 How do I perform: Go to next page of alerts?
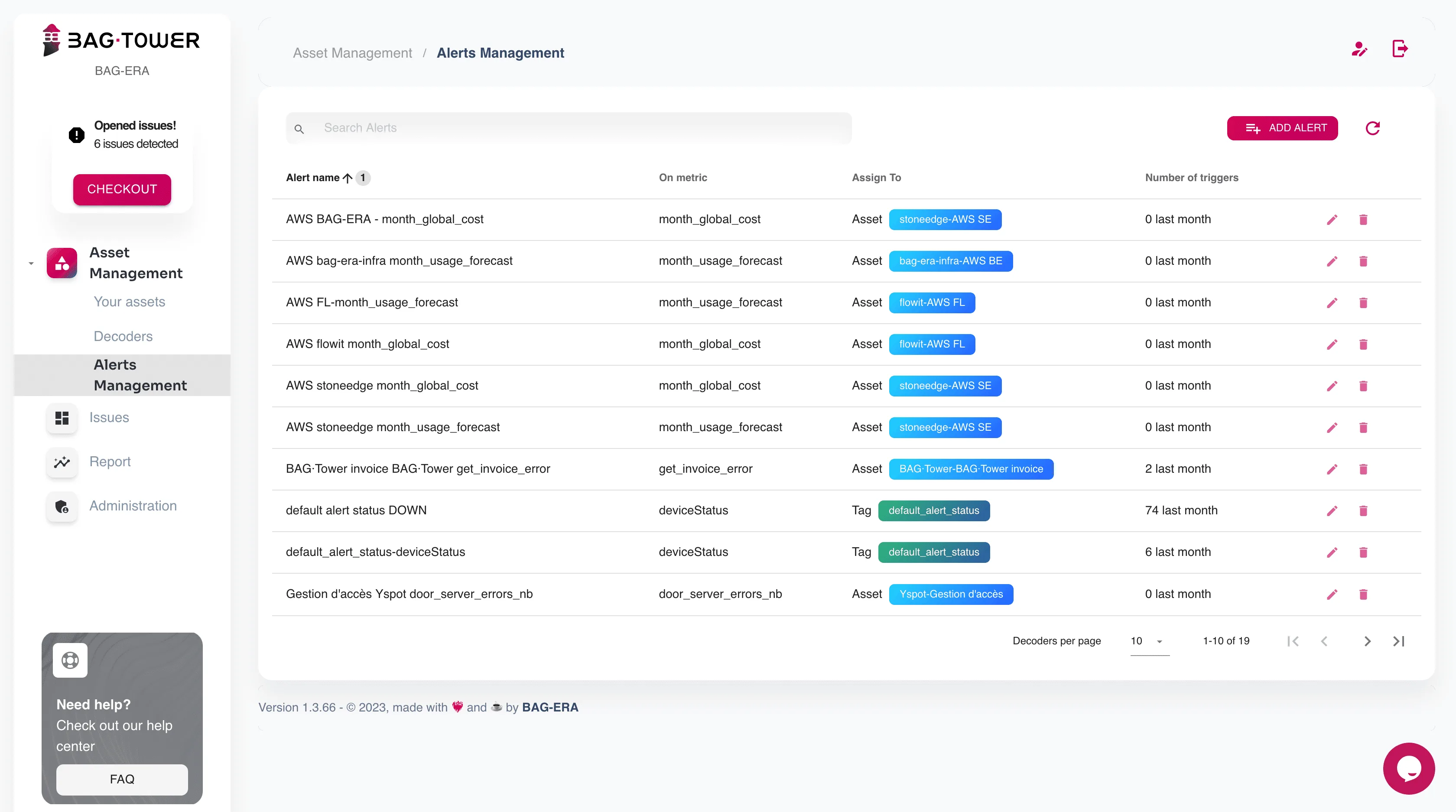click(1367, 641)
